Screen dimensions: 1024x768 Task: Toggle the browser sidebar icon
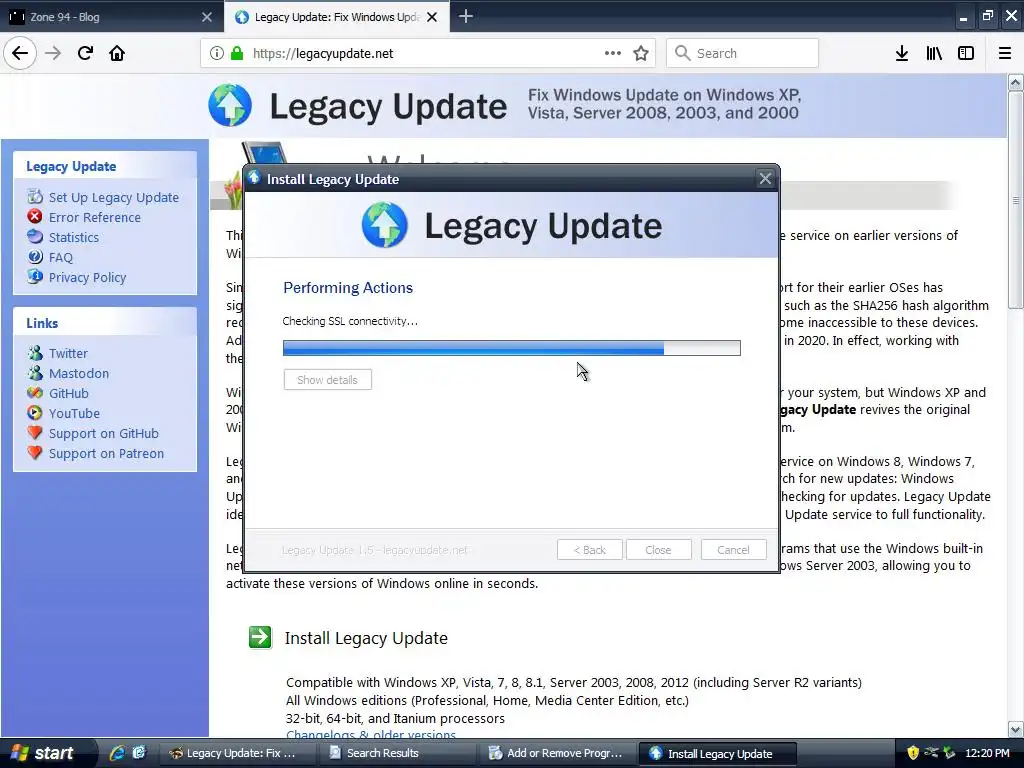(966, 53)
